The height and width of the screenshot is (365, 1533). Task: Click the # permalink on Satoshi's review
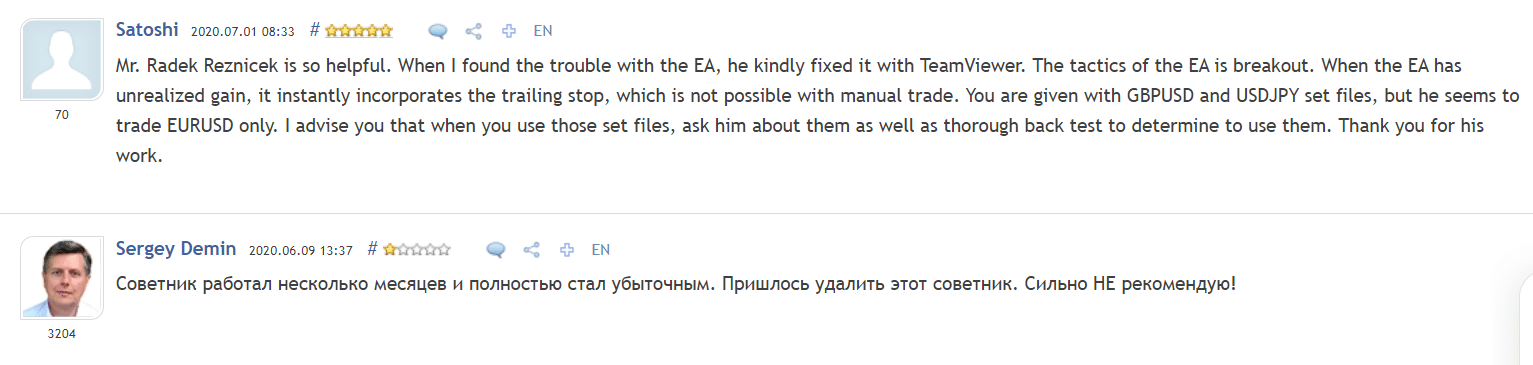click(314, 30)
